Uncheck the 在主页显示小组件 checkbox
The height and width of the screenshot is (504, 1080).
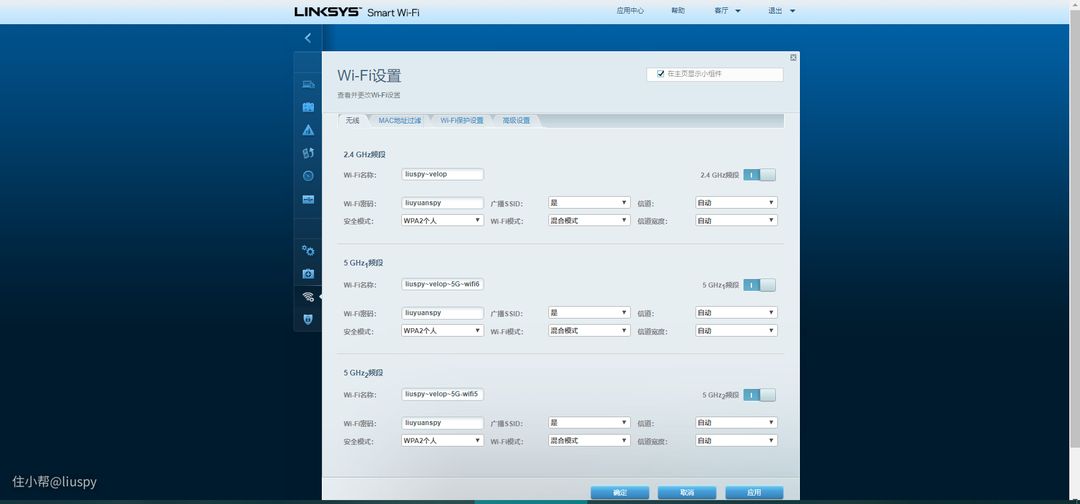pos(660,74)
